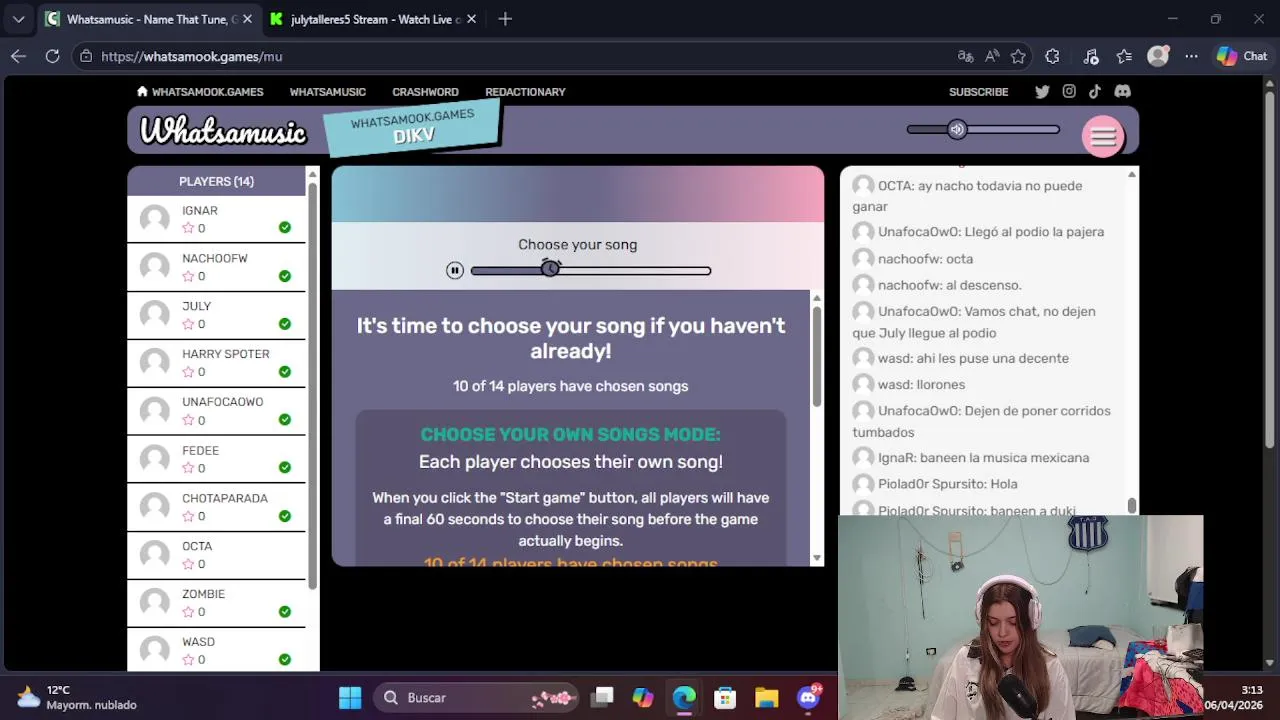Image resolution: width=1280 pixels, height=720 pixels.
Task: Open browser settings three-dots menu
Action: (1191, 56)
